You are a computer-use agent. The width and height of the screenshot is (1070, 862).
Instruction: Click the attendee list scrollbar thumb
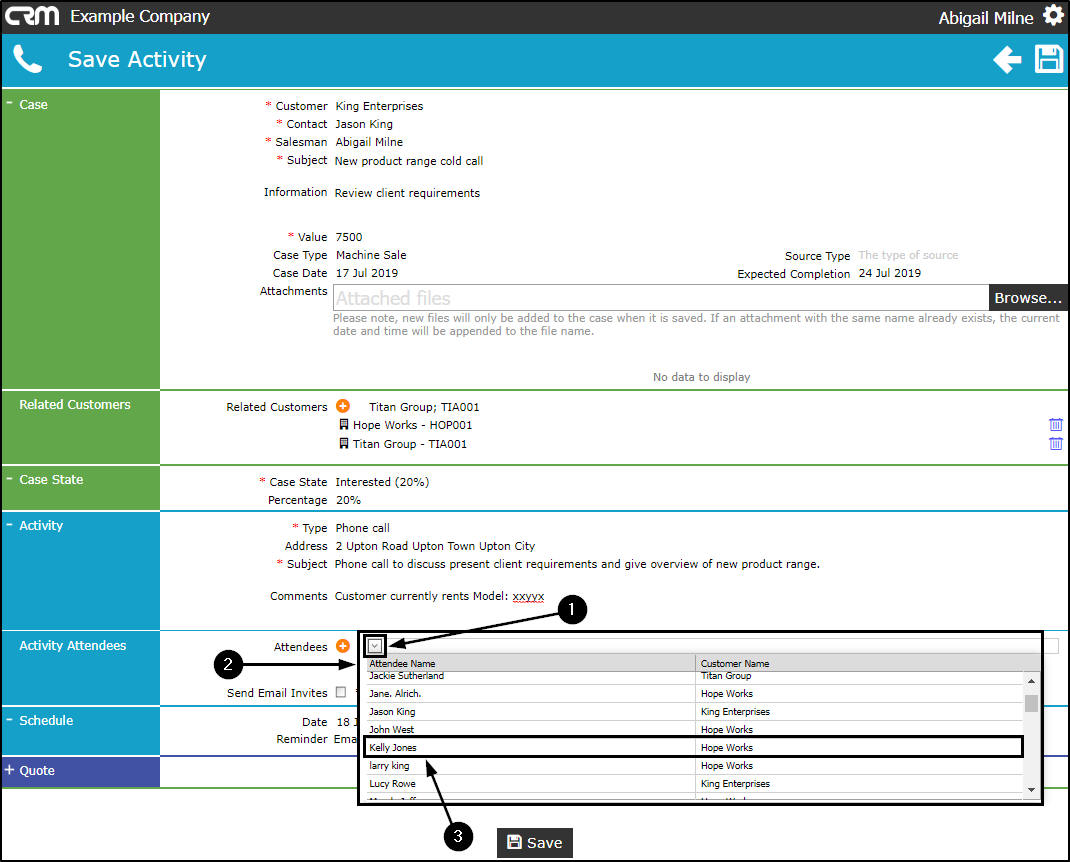(1031, 703)
